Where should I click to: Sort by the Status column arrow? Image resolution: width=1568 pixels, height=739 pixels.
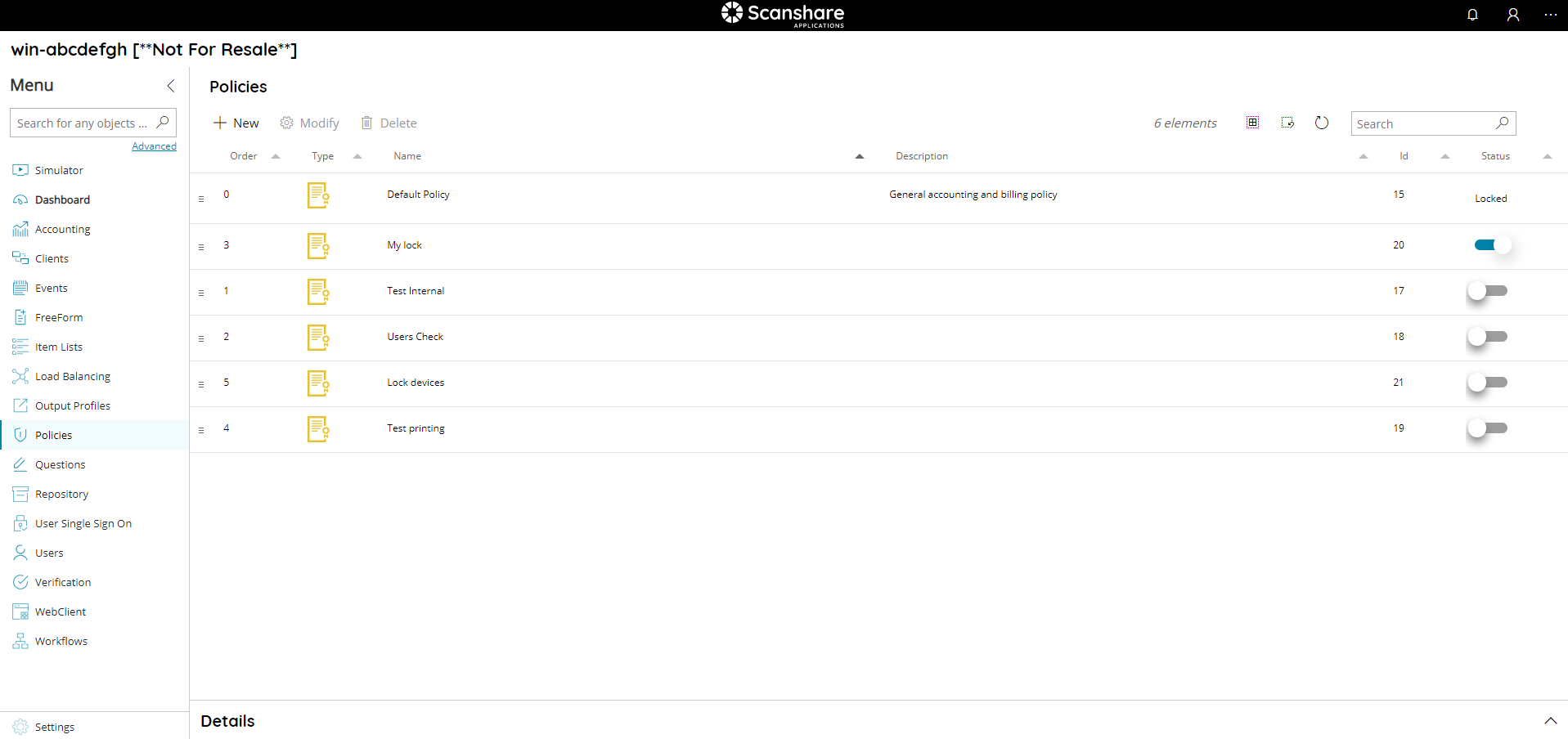1548,156
